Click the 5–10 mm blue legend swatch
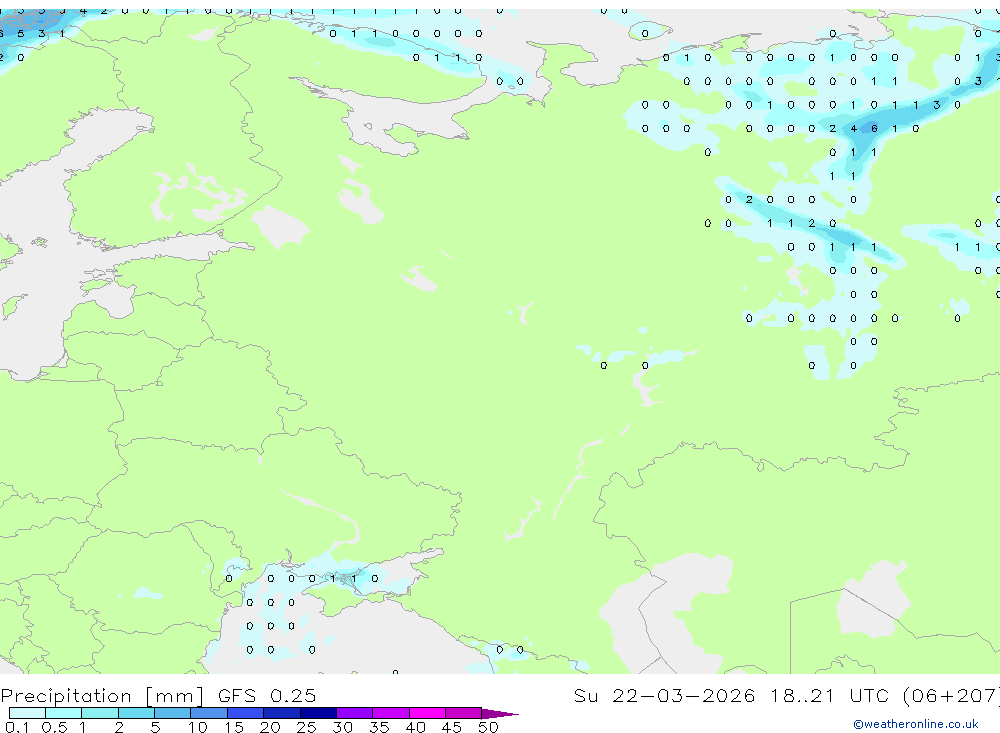The width and height of the screenshot is (1000, 733). click(172, 713)
